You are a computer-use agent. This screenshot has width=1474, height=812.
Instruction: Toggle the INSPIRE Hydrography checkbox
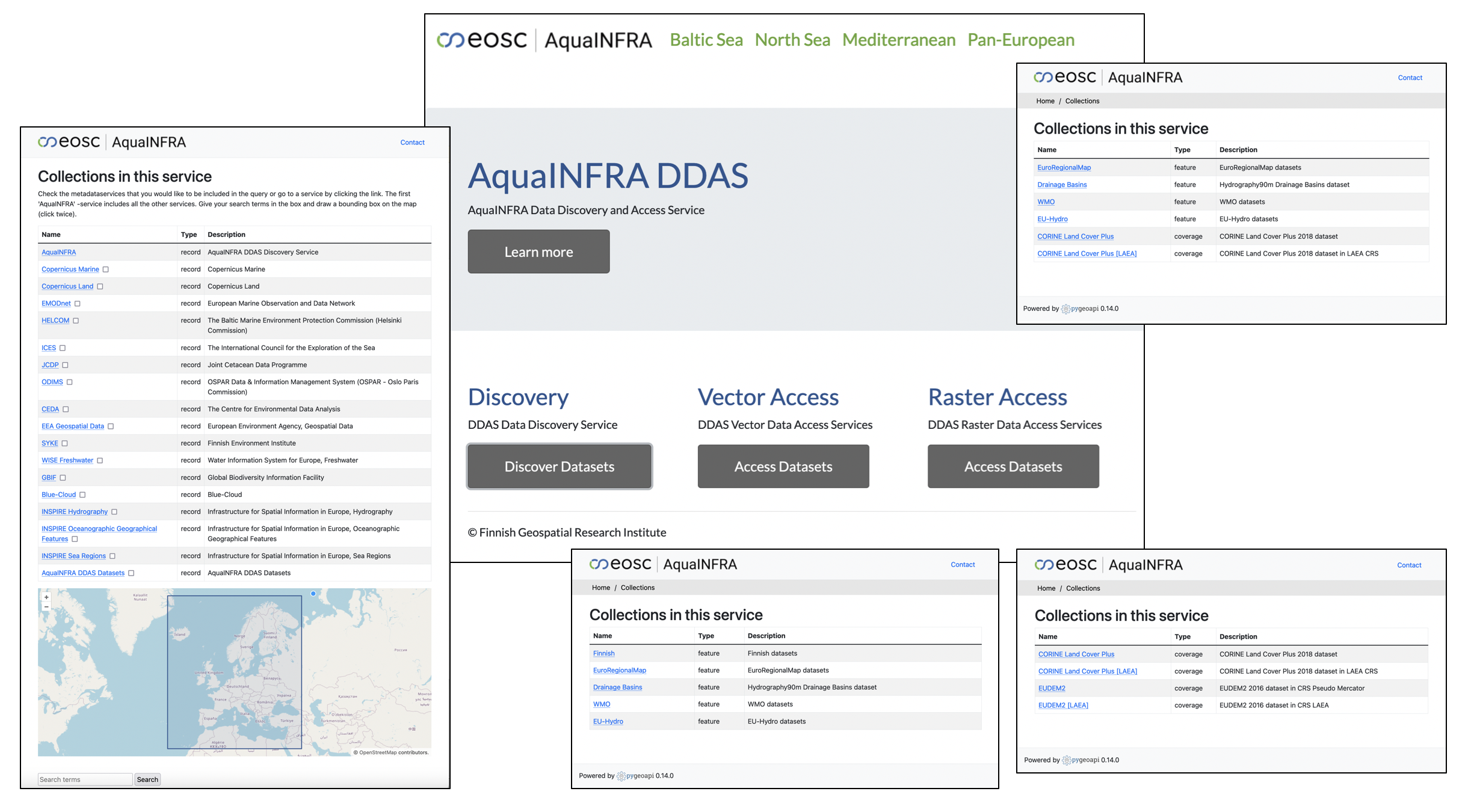coord(114,512)
